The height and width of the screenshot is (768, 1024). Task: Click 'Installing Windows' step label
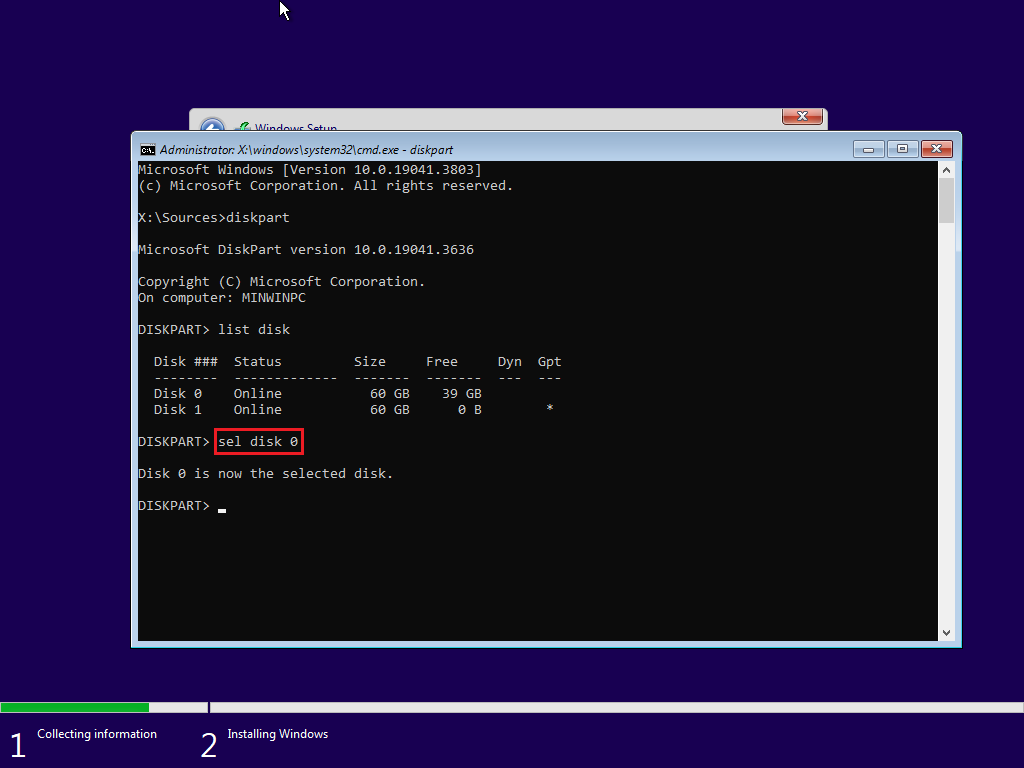point(278,734)
